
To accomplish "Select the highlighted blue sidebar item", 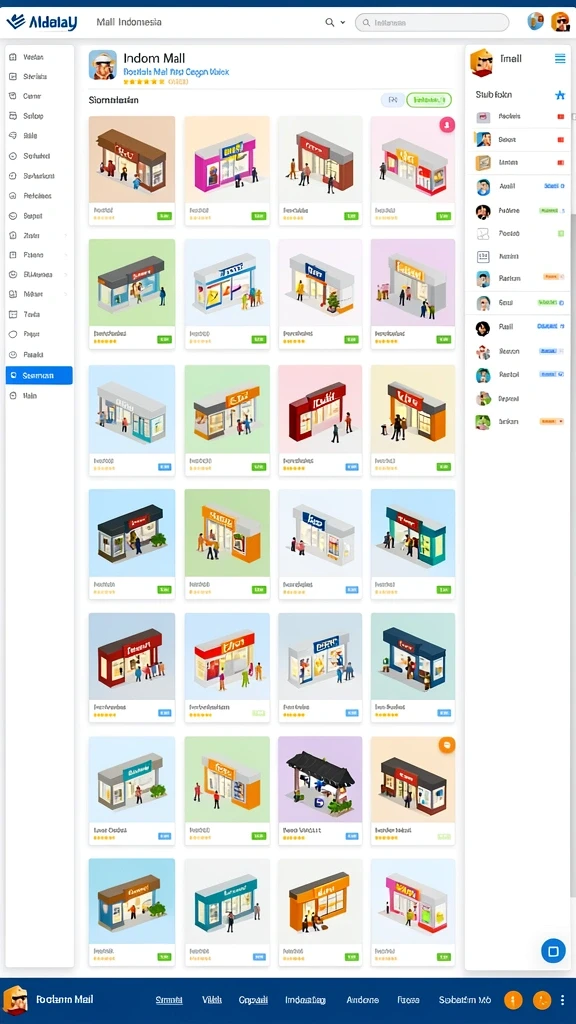I will coord(39,376).
